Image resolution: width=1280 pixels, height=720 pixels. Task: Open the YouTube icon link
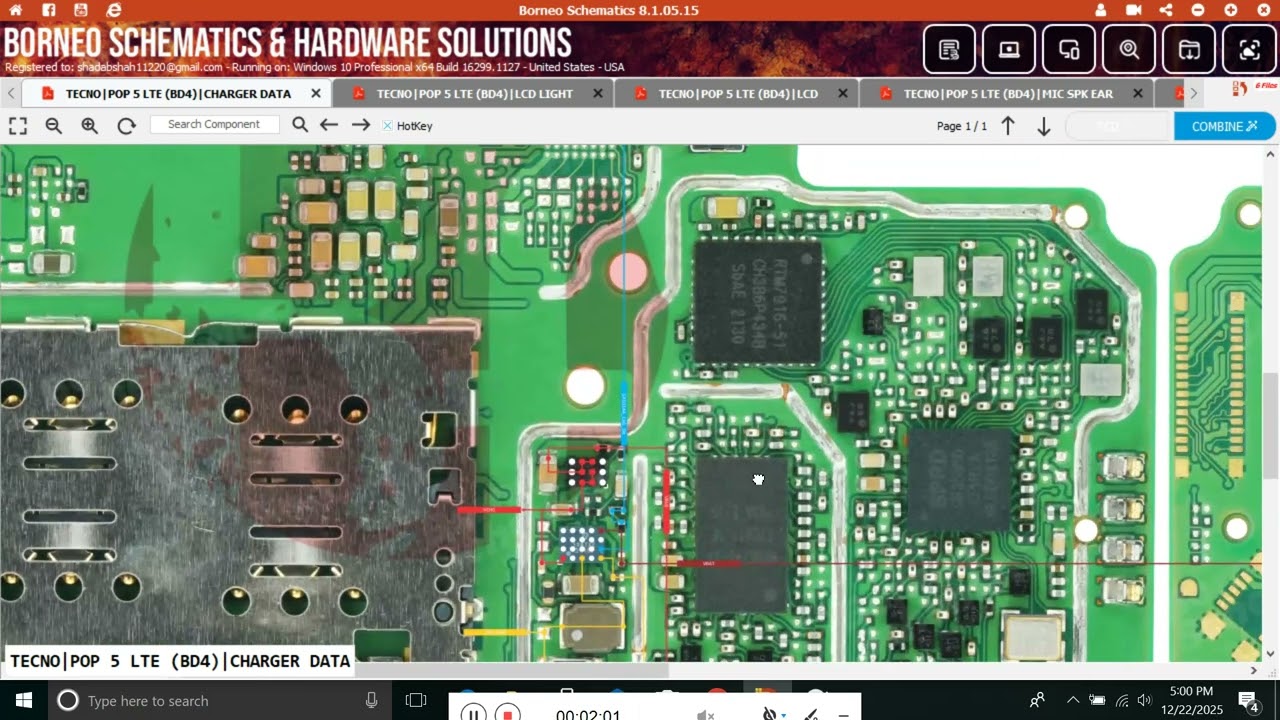pyautogui.click(x=81, y=9)
